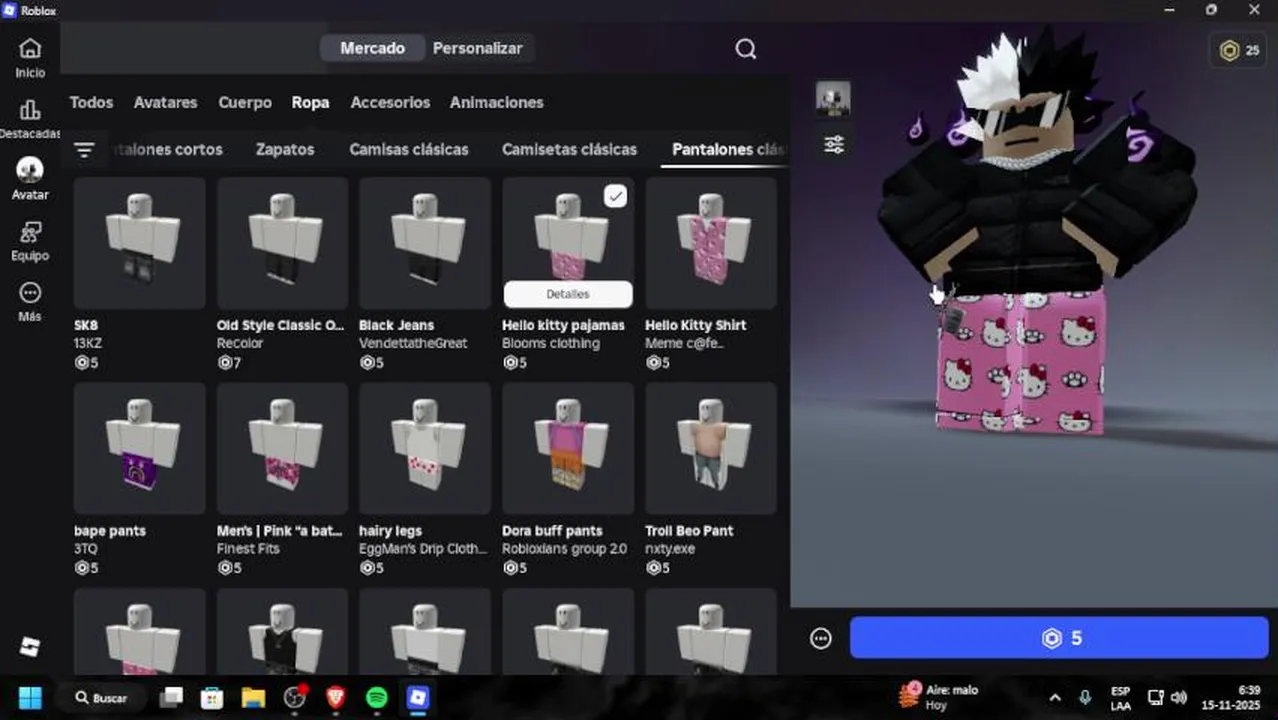Open Camisas clásicas subcategory
Viewport: 1278px width, 720px height.
[409, 149]
